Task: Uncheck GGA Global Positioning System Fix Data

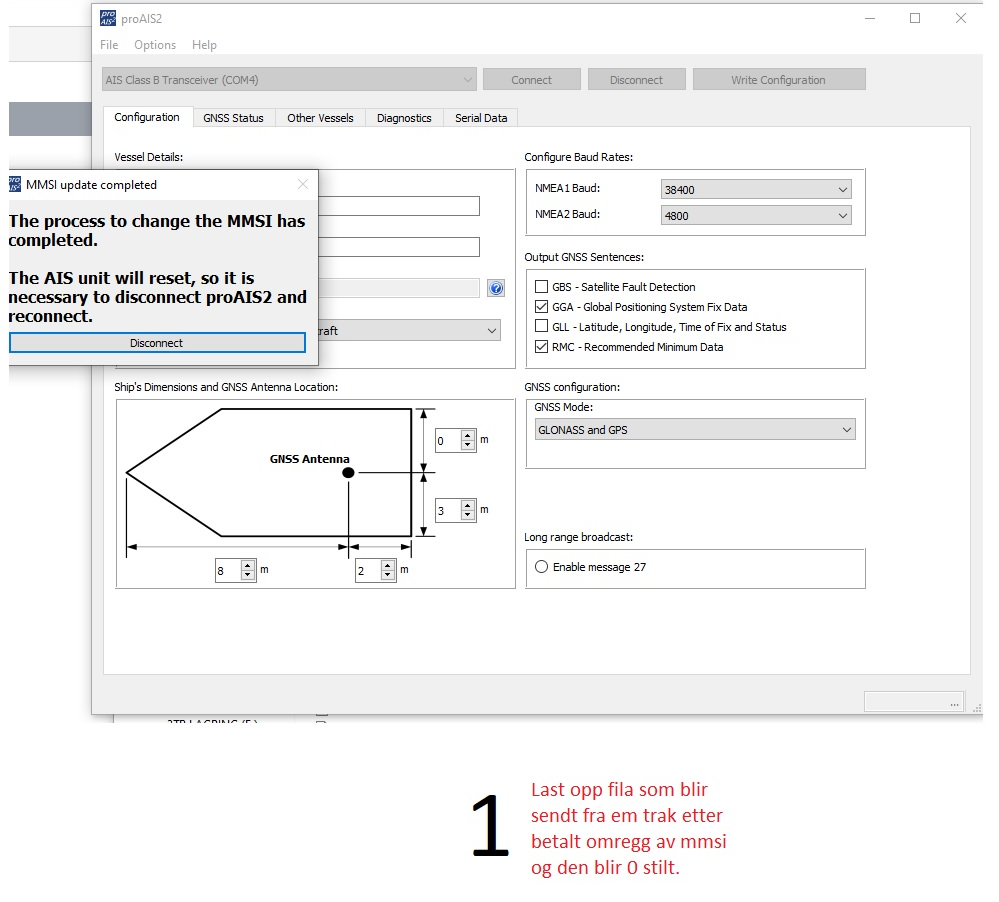Action: coord(542,307)
